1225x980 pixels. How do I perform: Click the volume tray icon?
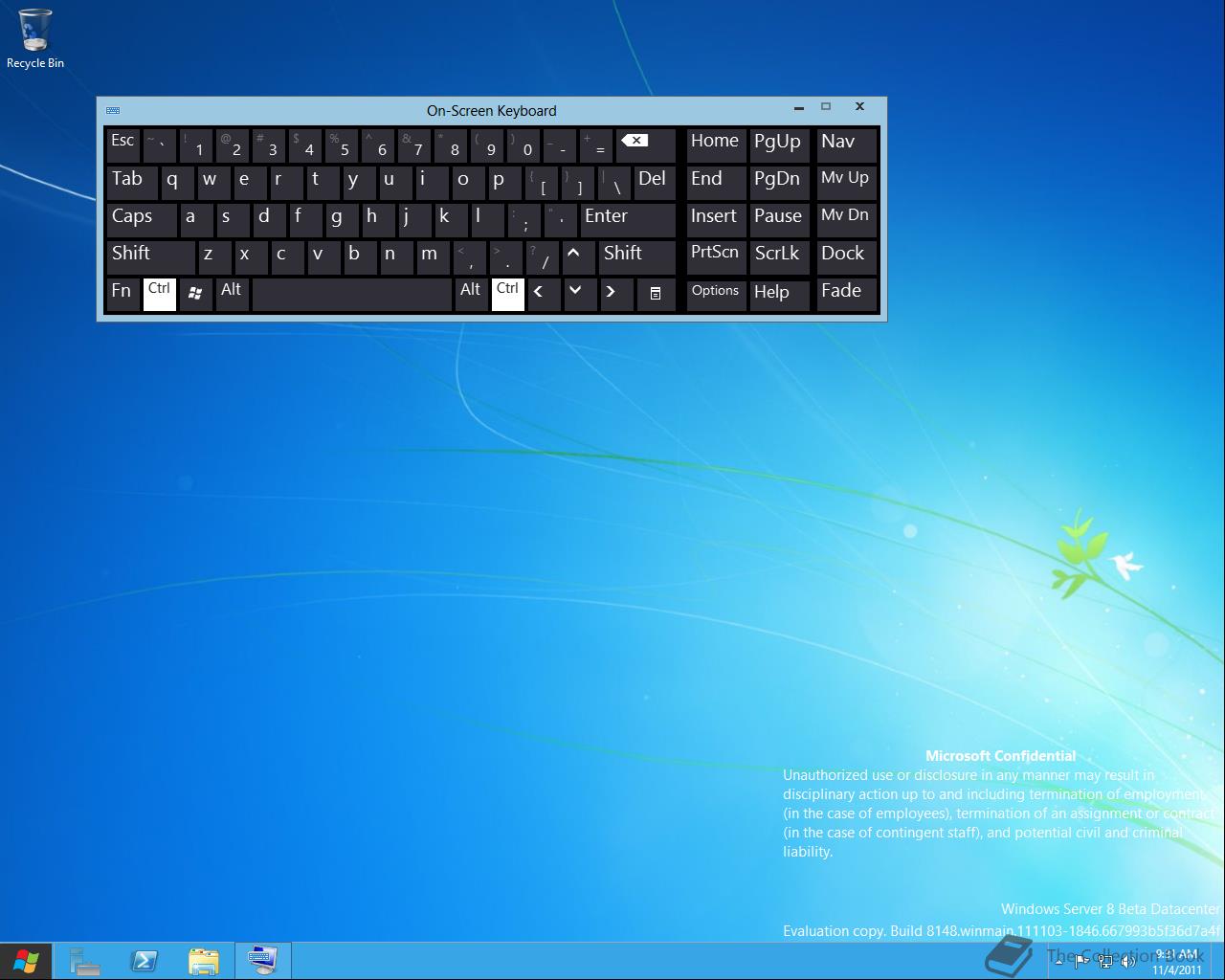pos(1128,961)
